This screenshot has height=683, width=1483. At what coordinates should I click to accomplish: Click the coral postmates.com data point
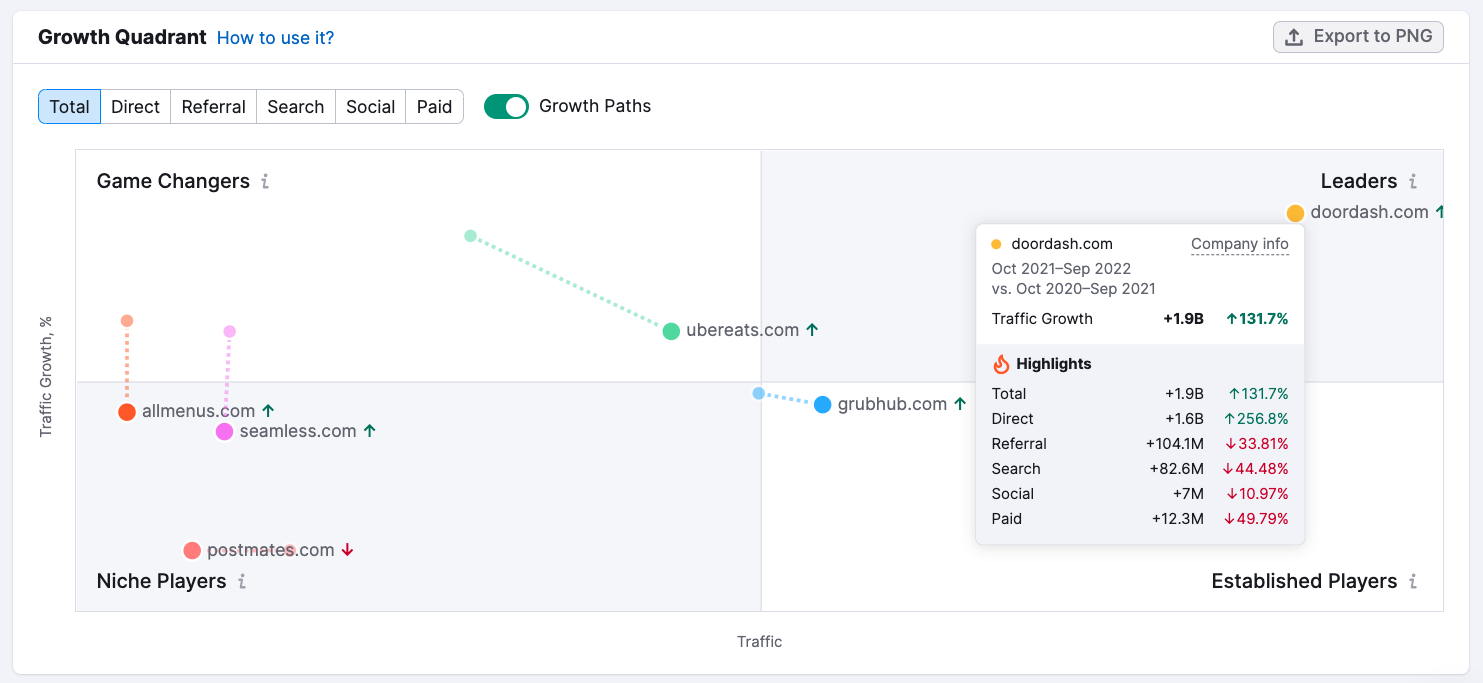[192, 551]
